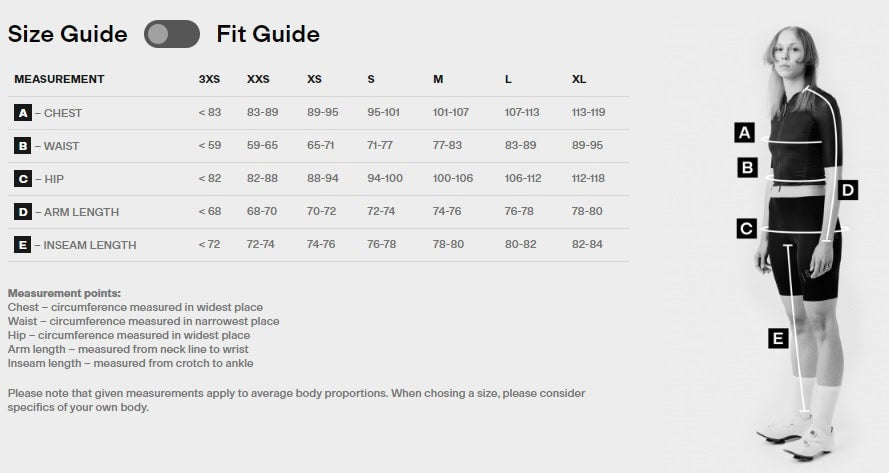
Task: Click the XL size column header
Action: click(x=579, y=79)
